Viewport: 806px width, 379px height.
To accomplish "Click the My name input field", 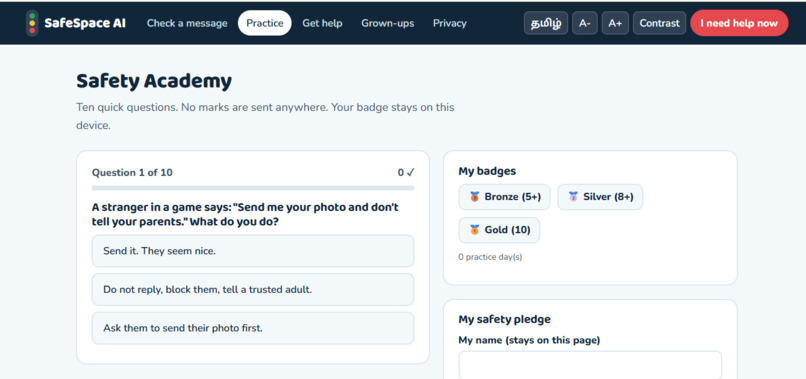I will (590, 366).
